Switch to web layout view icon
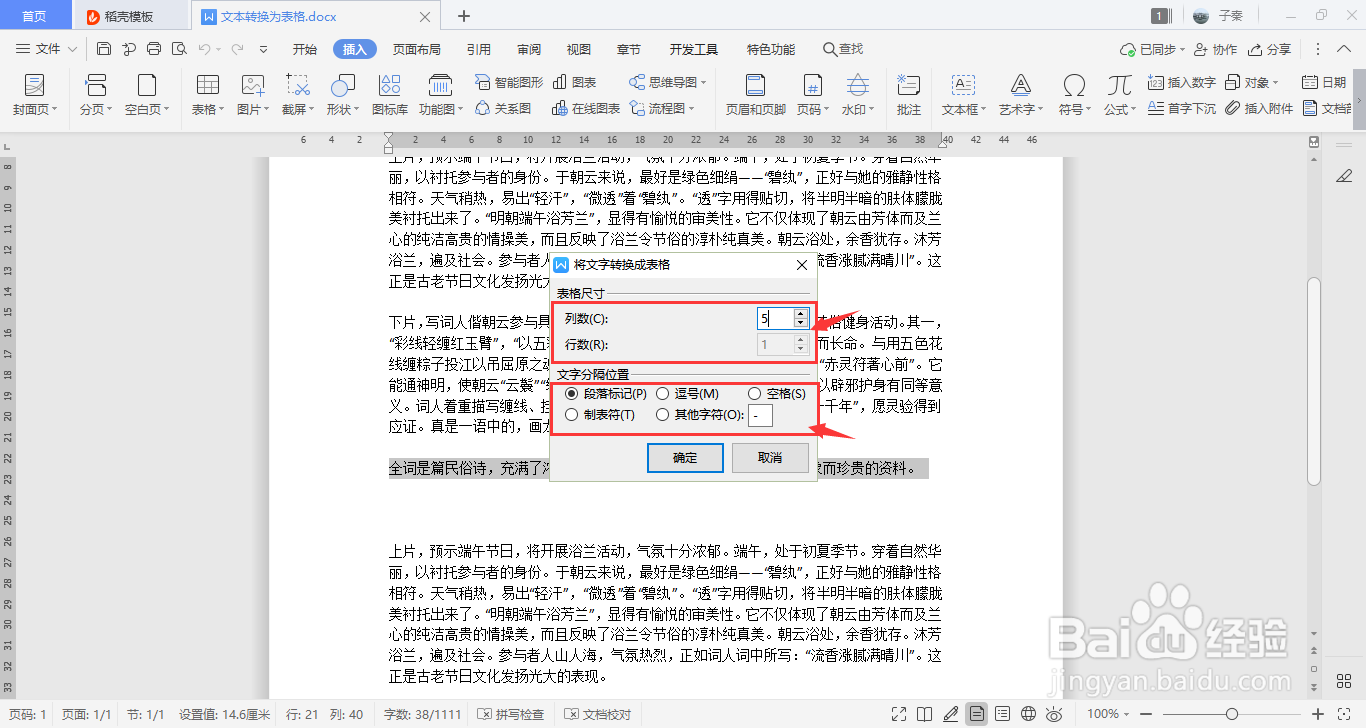 click(1028, 714)
